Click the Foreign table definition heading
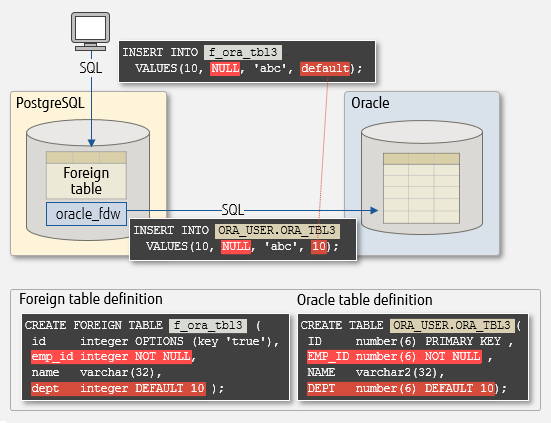 91,299
